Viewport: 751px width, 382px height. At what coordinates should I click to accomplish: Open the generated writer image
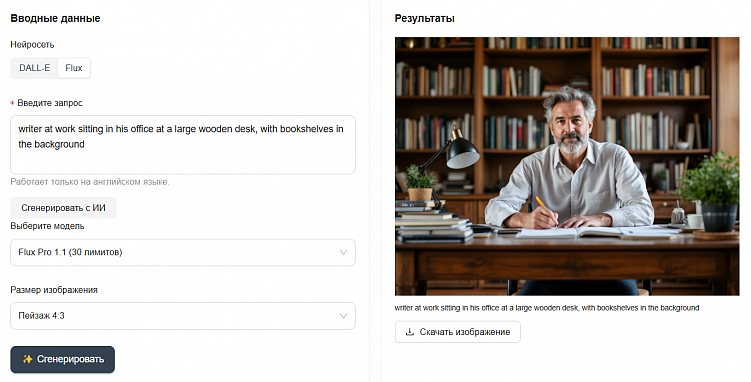click(567, 166)
